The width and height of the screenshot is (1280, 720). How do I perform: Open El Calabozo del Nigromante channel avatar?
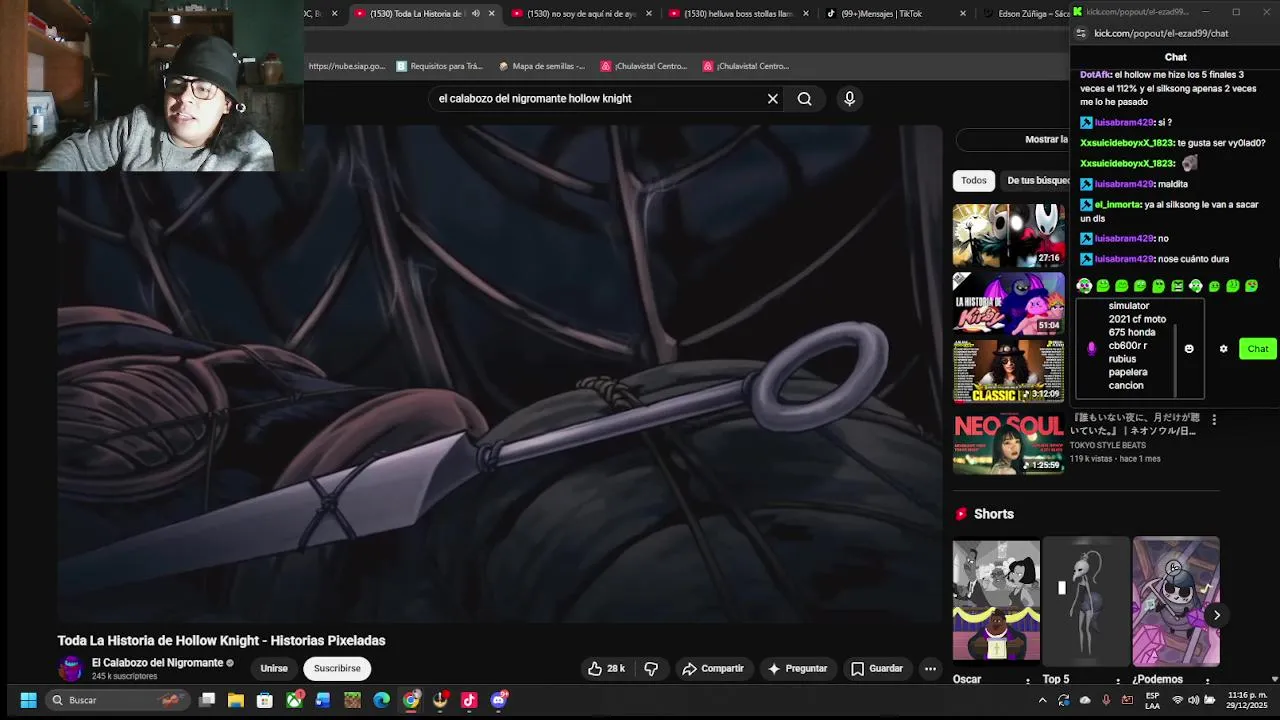click(70, 668)
